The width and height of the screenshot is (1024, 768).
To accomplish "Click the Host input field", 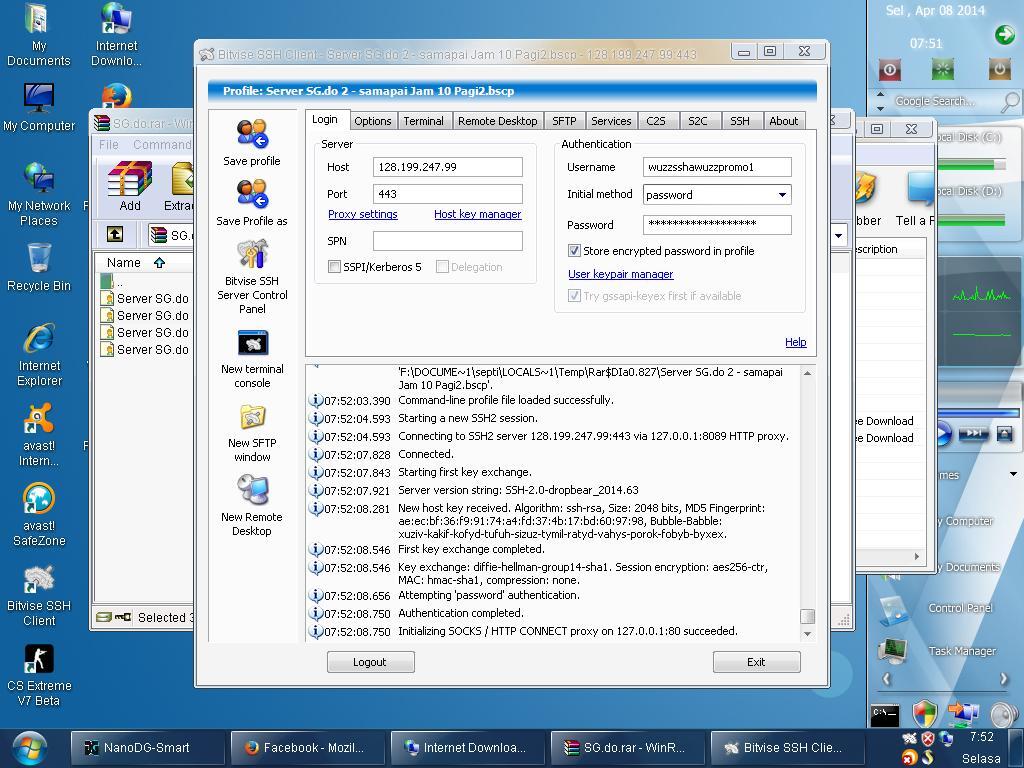I will (447, 167).
